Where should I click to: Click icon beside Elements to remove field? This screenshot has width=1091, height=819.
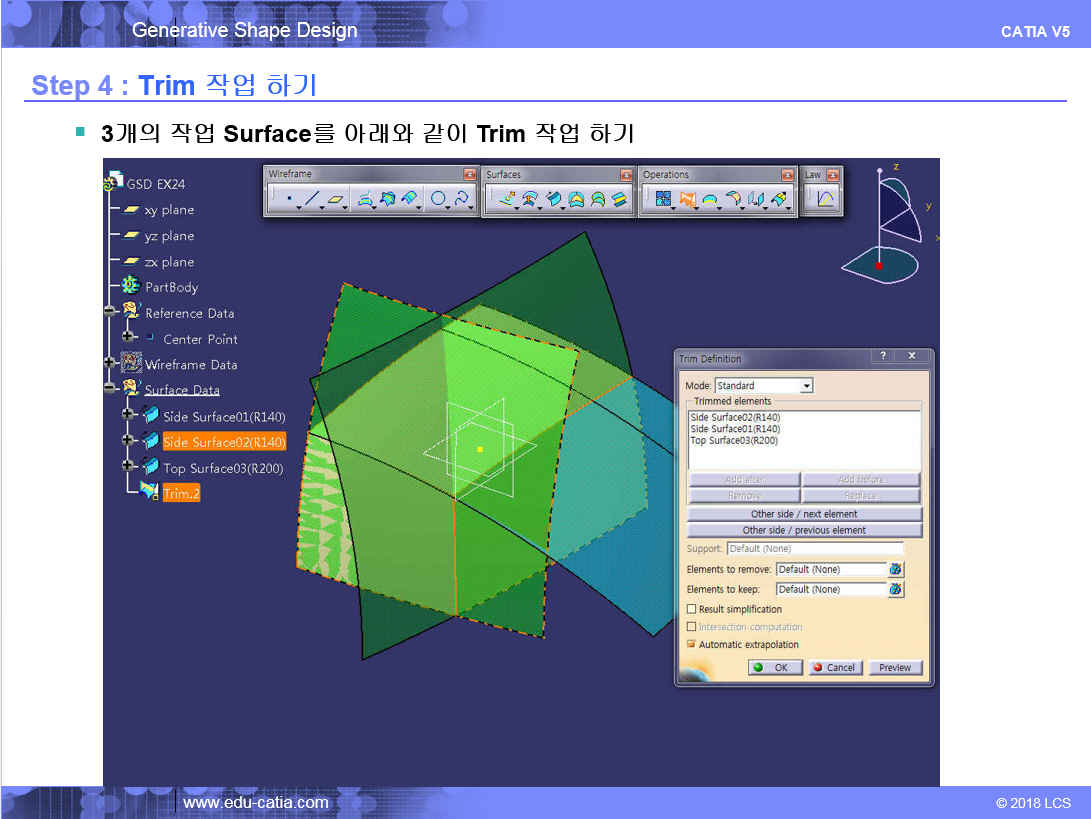click(896, 569)
